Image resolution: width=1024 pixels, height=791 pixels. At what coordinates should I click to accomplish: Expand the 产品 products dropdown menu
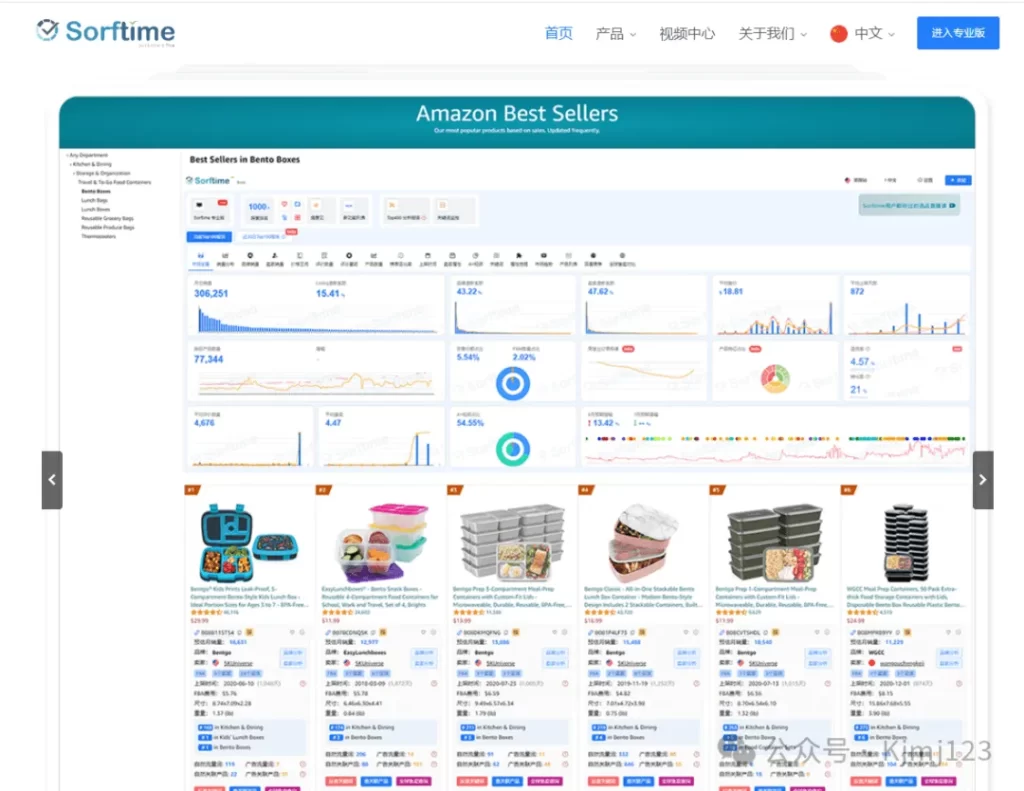615,33
